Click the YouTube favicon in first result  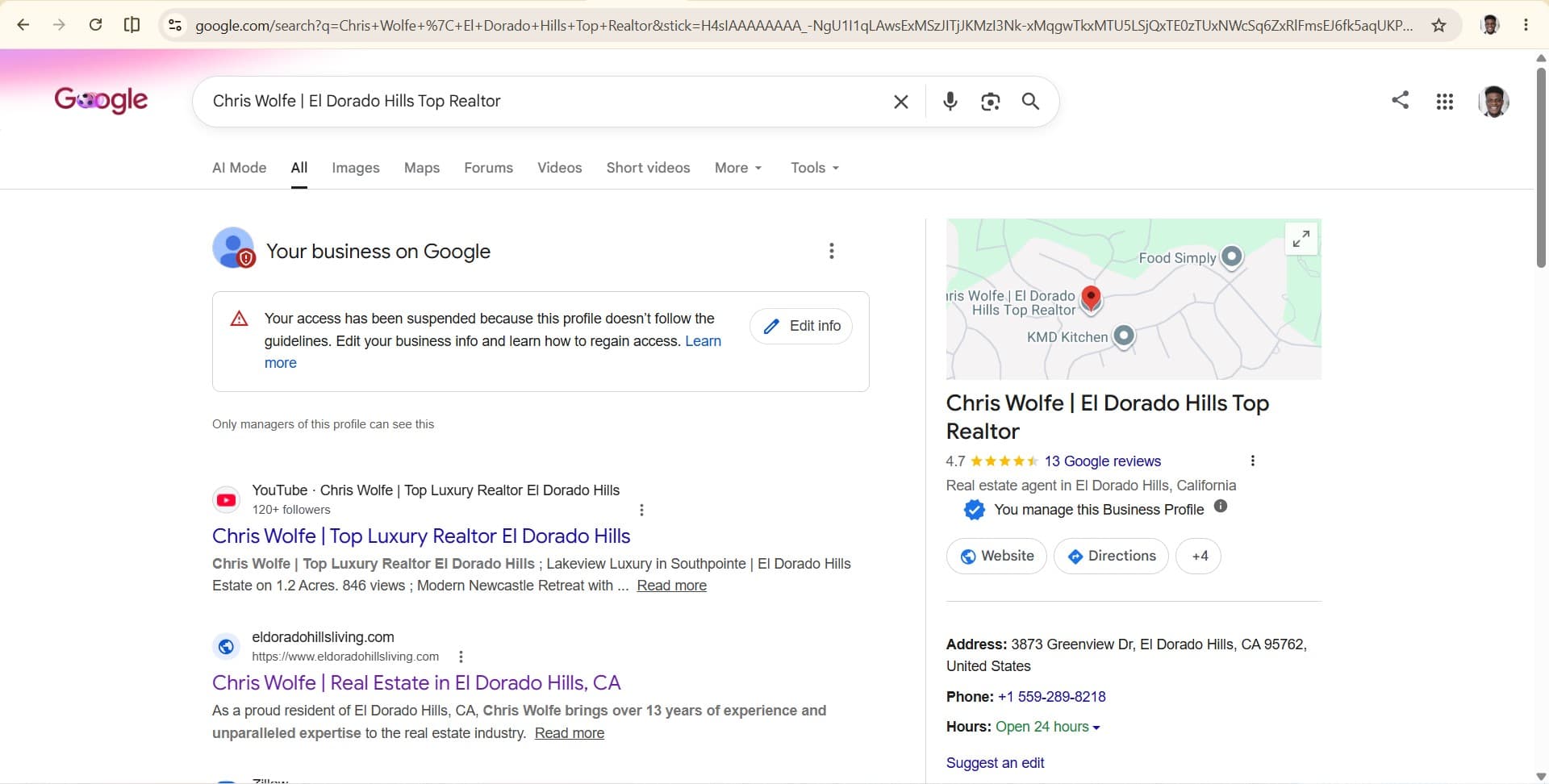coord(227,500)
